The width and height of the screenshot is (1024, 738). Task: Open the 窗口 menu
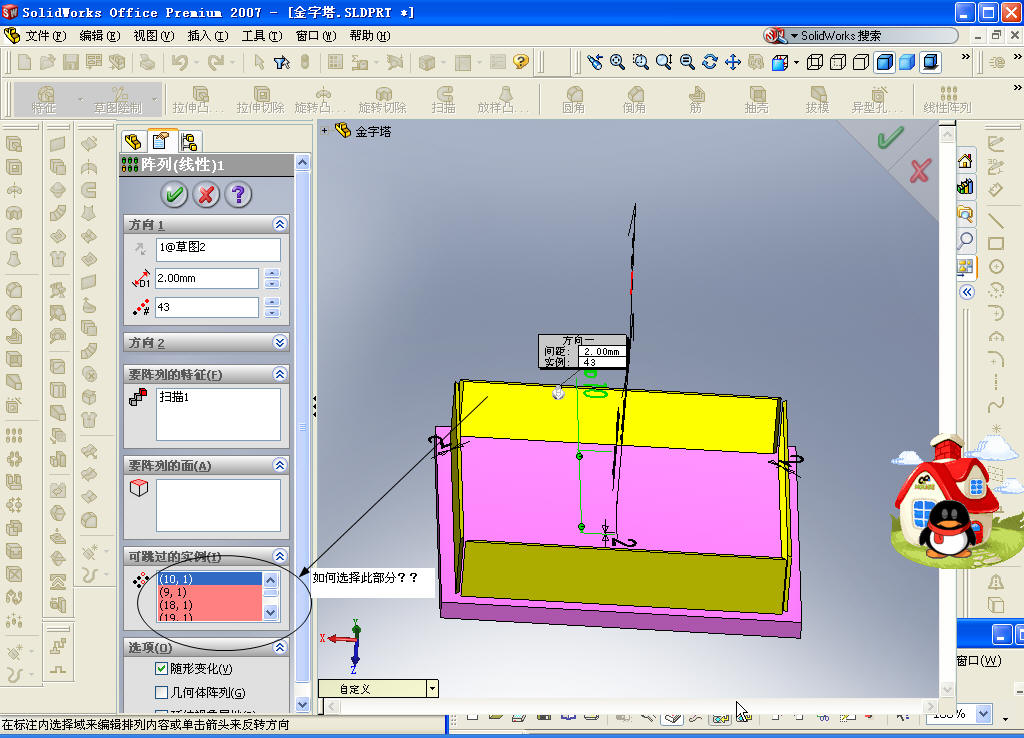coord(316,35)
